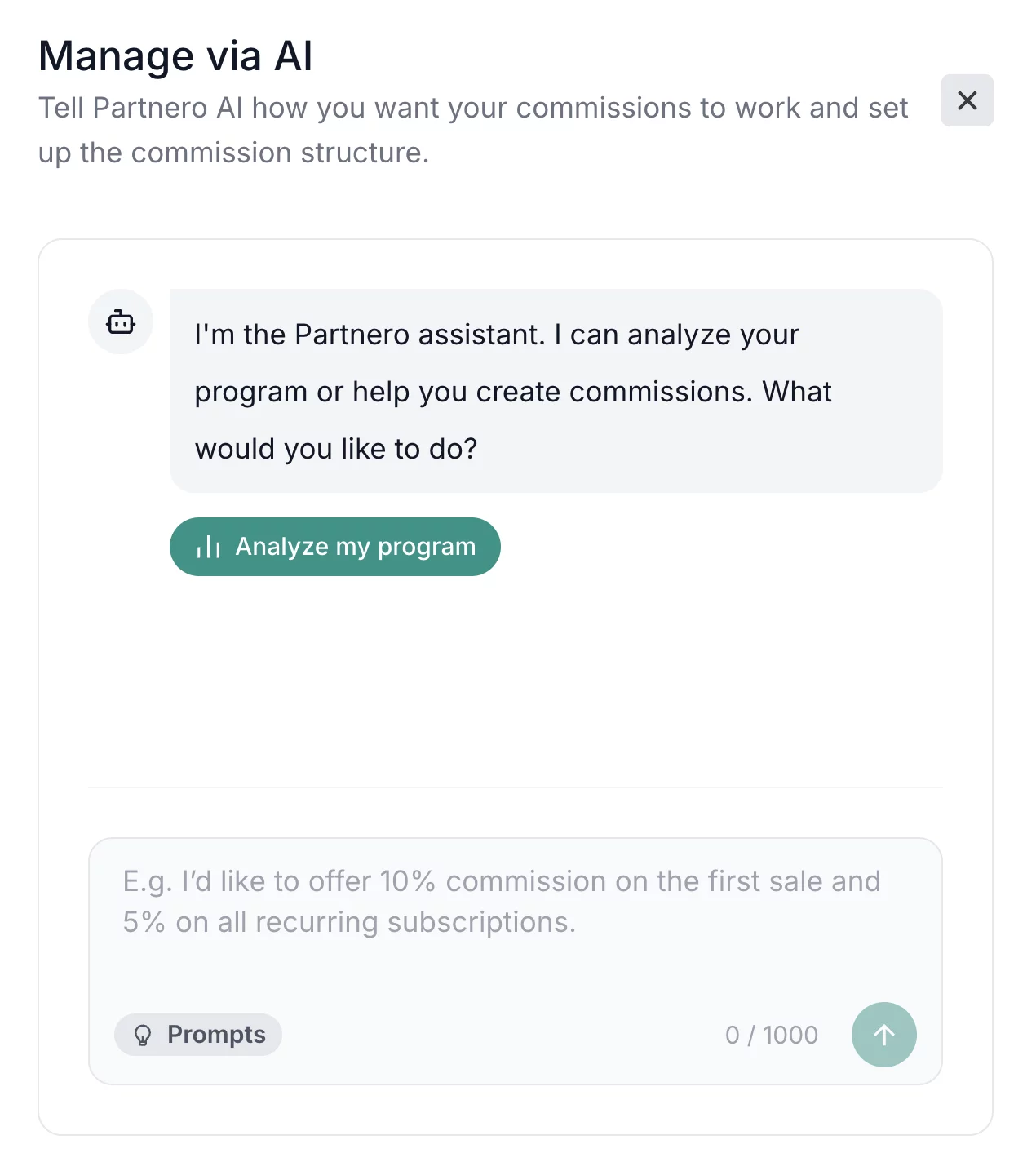Click the empty chat area below Analyze button
Image resolution: width=1036 pixels, height=1162 pixels.
(x=514, y=677)
